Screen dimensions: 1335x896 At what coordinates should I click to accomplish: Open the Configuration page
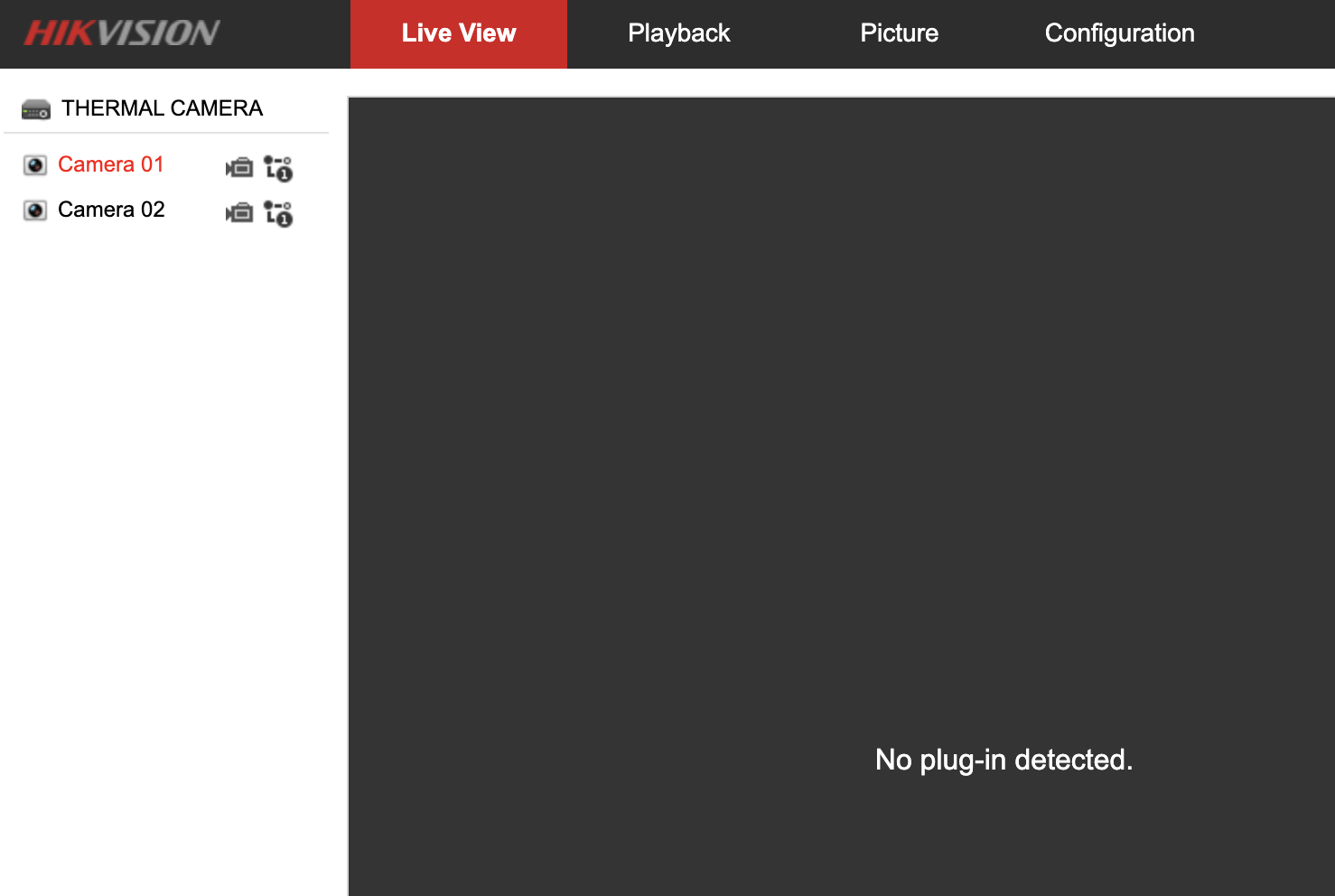1119,33
